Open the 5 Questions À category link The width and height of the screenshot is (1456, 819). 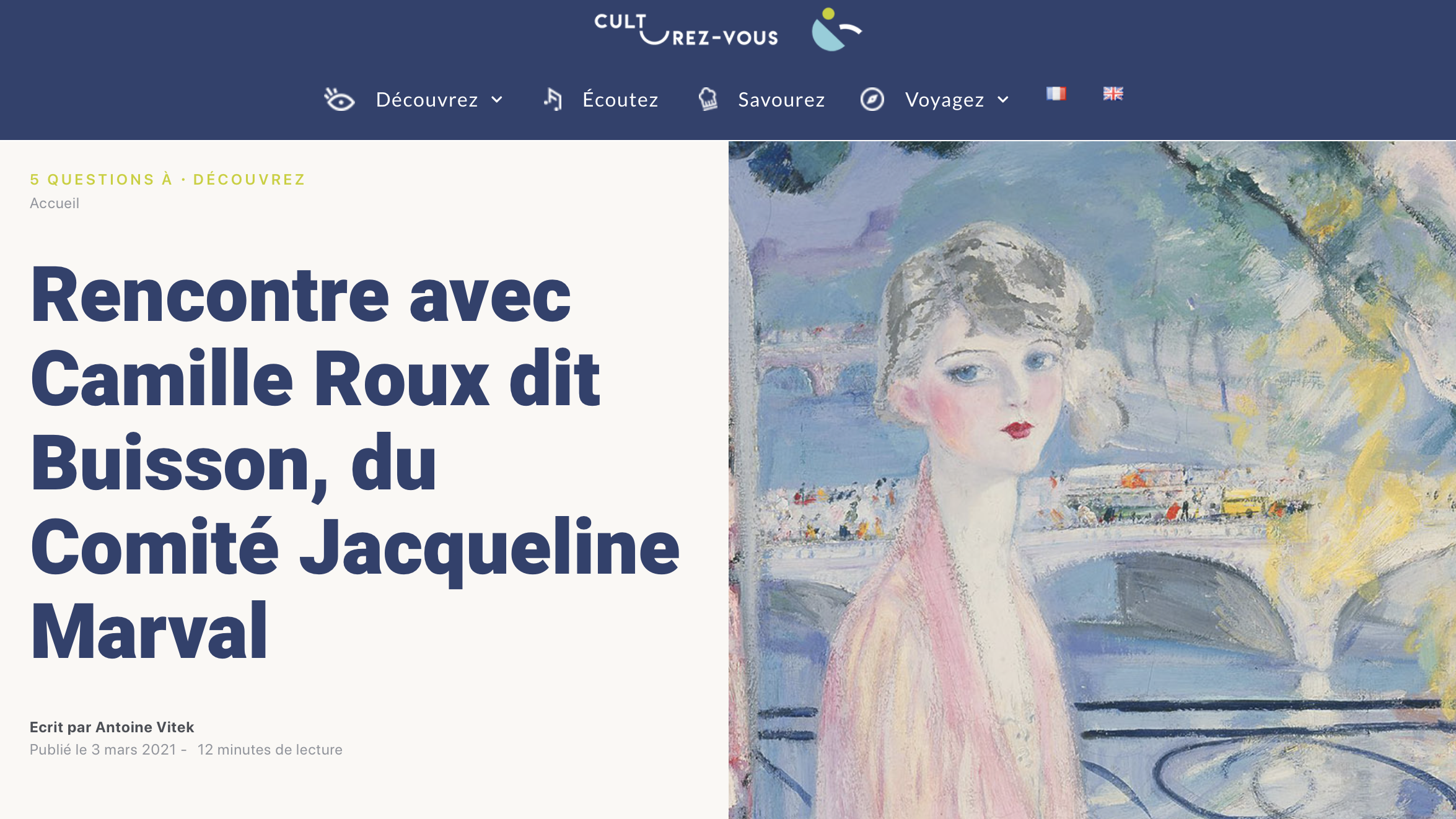pos(101,180)
